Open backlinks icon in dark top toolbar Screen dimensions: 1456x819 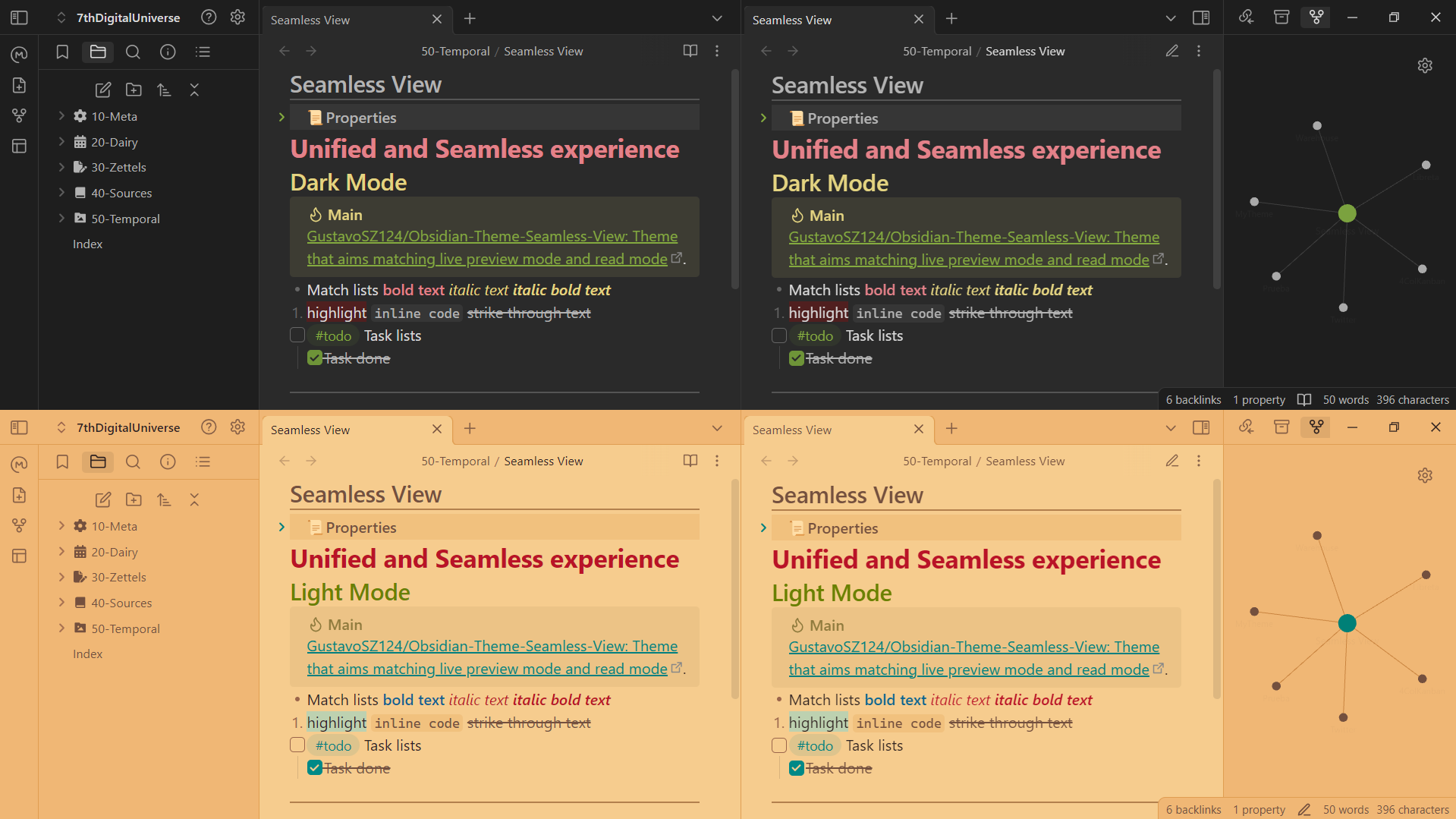[x=1246, y=17]
